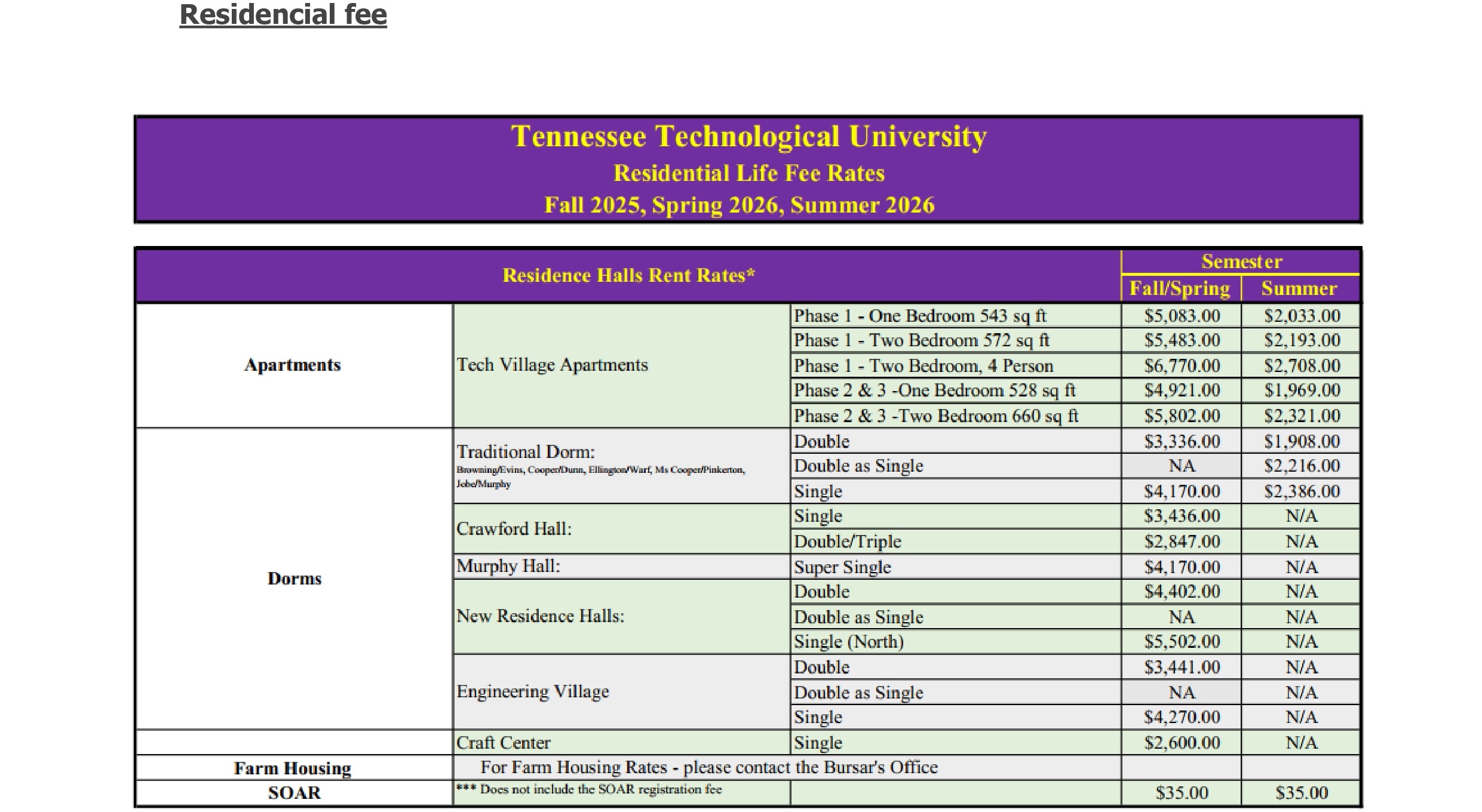Select the $3,336.00 Traditional Dorm Double rate
This screenshot has height=812, width=1482.
click(1182, 441)
